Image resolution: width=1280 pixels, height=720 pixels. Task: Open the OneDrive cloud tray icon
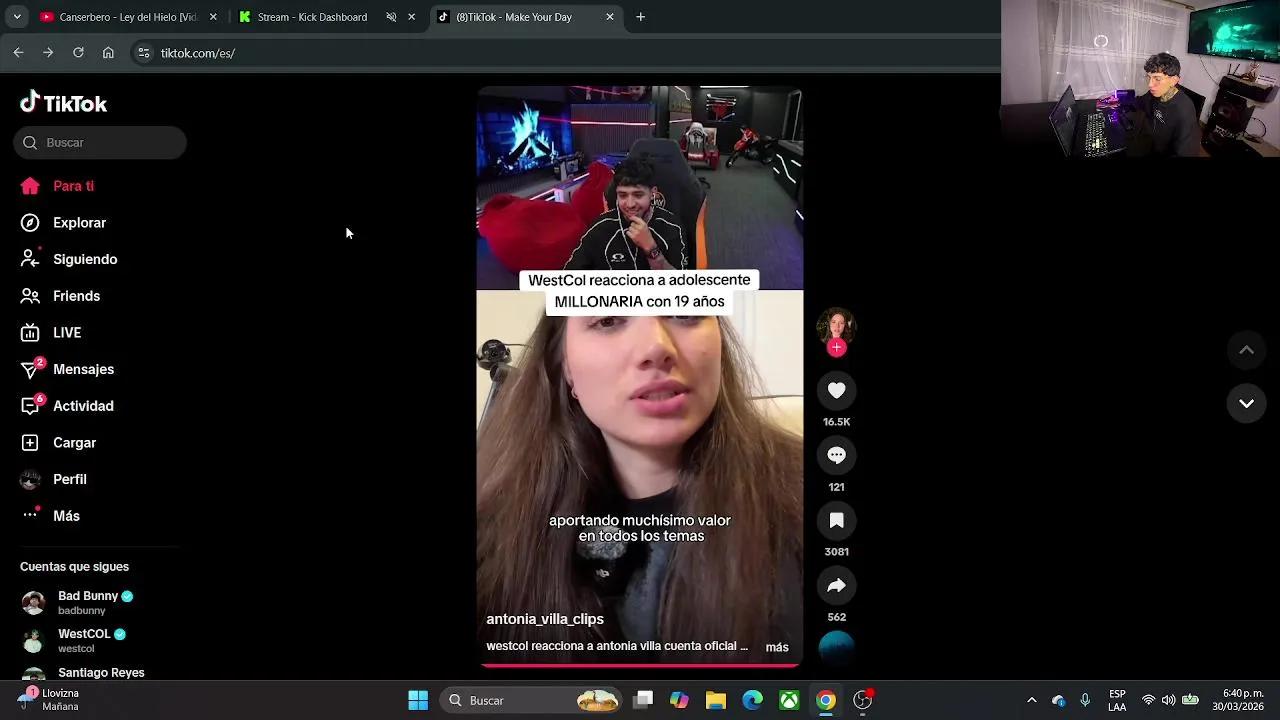coord(1059,700)
